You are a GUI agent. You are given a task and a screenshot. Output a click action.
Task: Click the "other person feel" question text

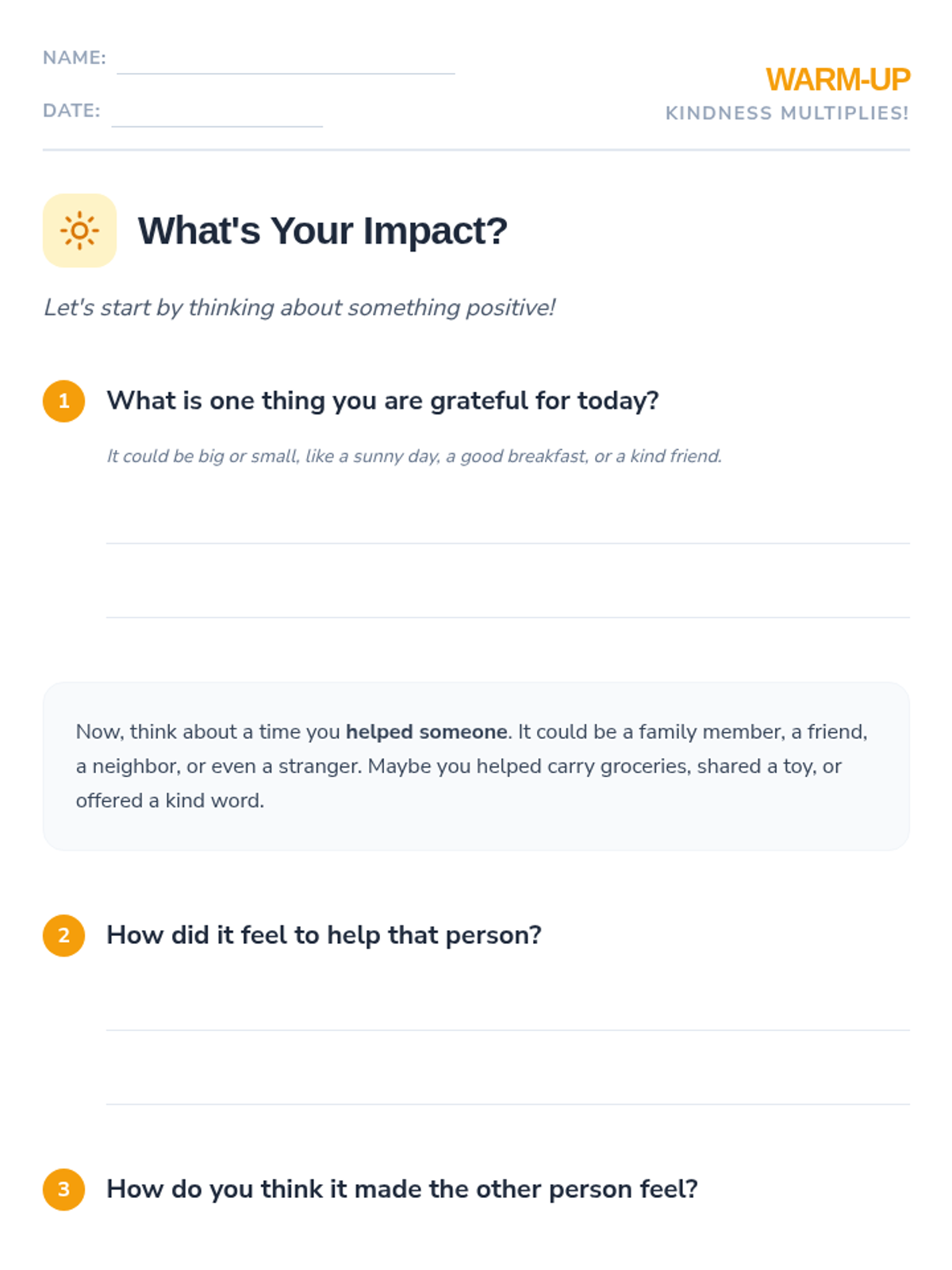click(402, 1189)
